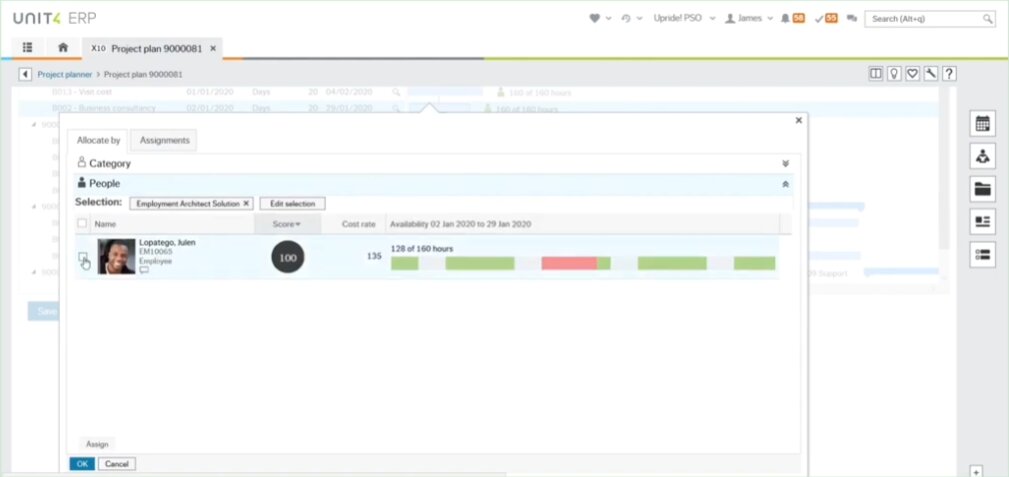The width and height of the screenshot is (1009, 477).
Task: Click the Search (Alt+q) field
Action: [929, 18]
